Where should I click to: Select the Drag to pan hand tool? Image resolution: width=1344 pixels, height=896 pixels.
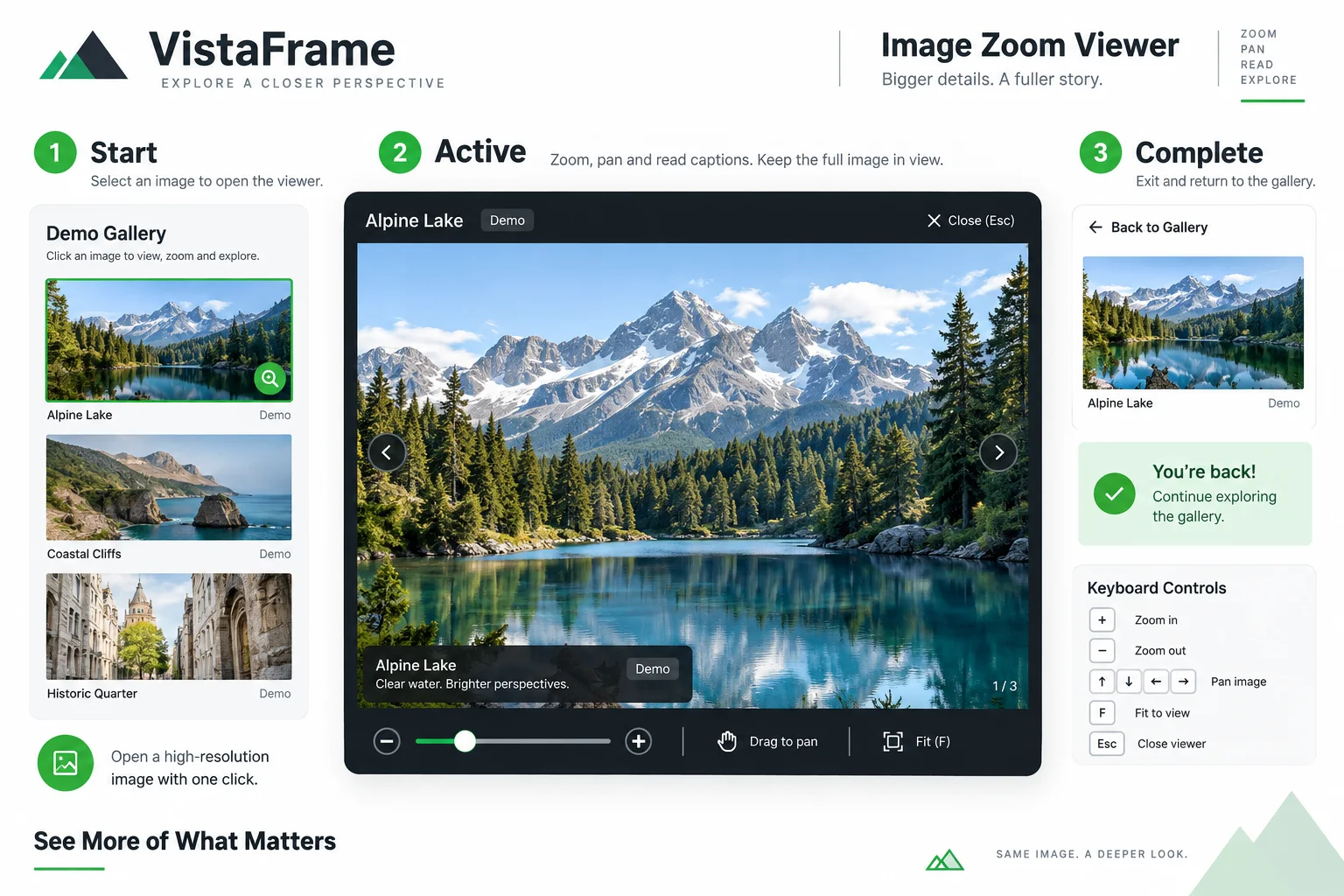727,741
